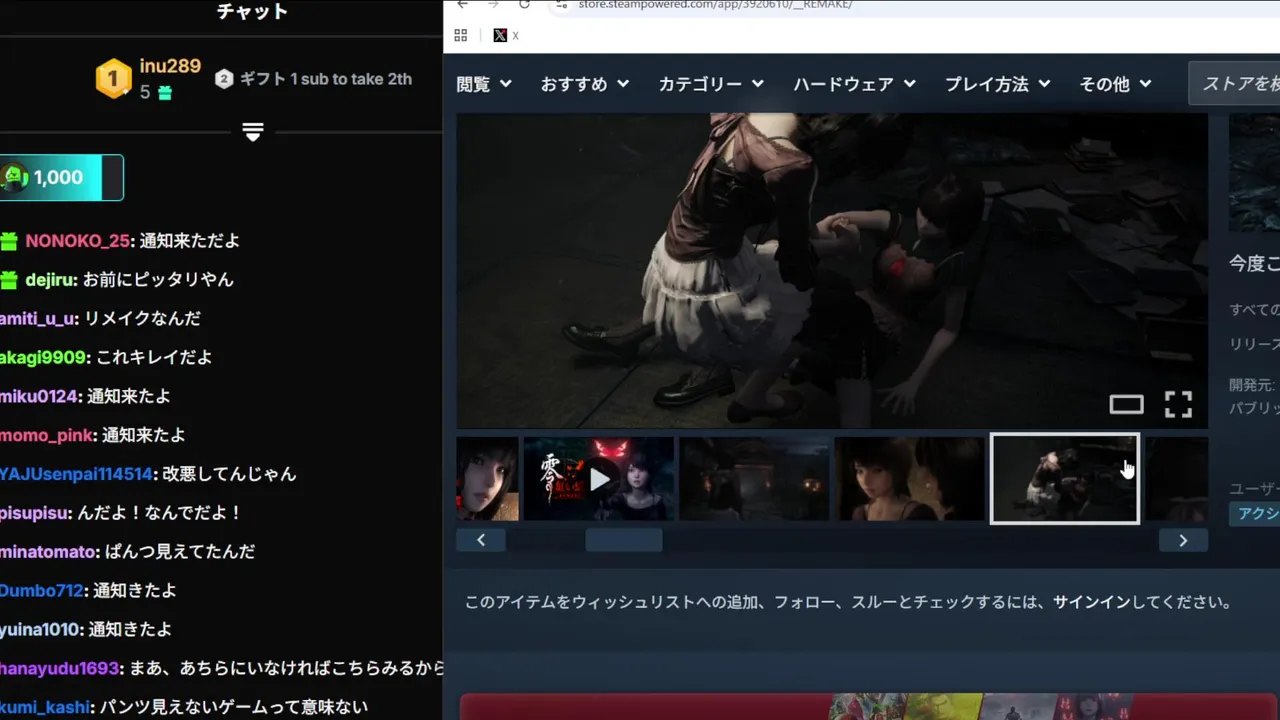Click username YAJUsenpai114514 in chat

75,474
